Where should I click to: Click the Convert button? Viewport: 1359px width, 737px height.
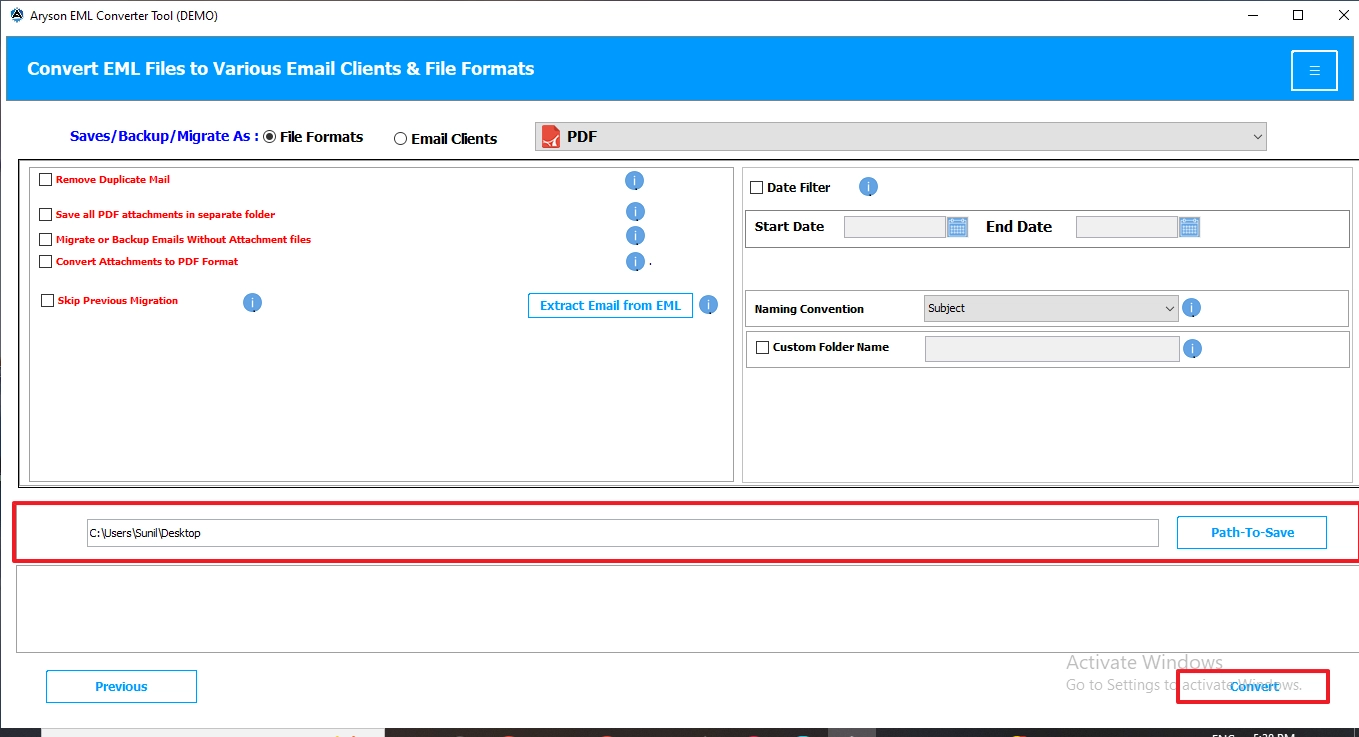tap(1254, 686)
